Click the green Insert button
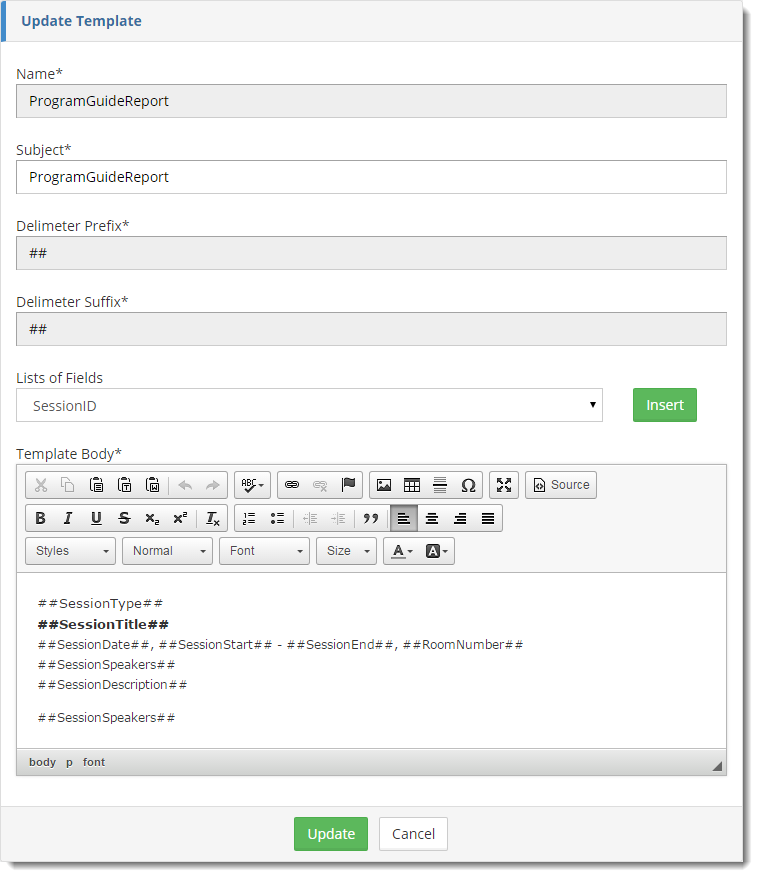Image resolution: width=758 pixels, height=877 pixels. 664,405
